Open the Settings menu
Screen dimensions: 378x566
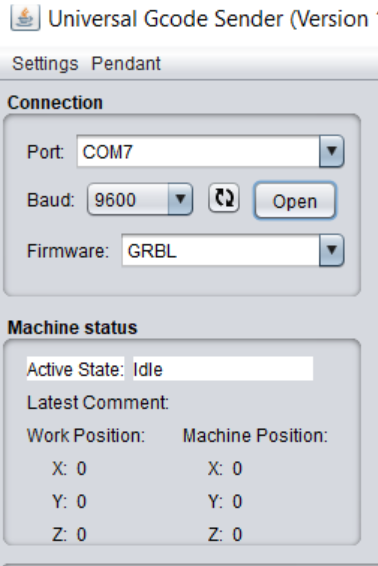click(x=45, y=64)
